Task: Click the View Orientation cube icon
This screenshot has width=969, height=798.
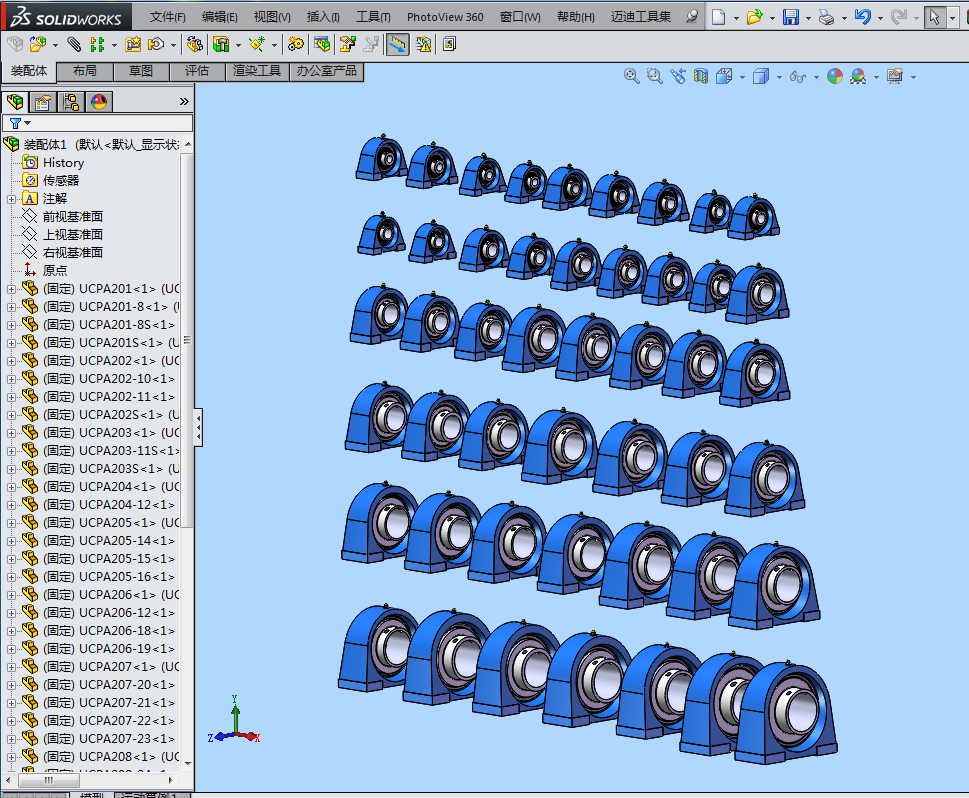Action: click(724, 76)
